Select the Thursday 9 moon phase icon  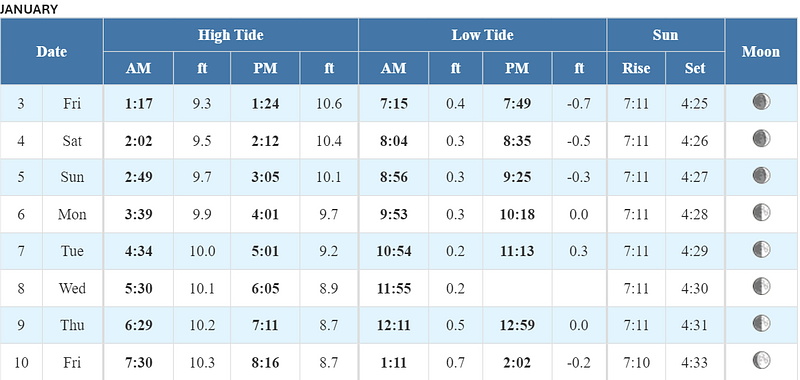(x=761, y=323)
